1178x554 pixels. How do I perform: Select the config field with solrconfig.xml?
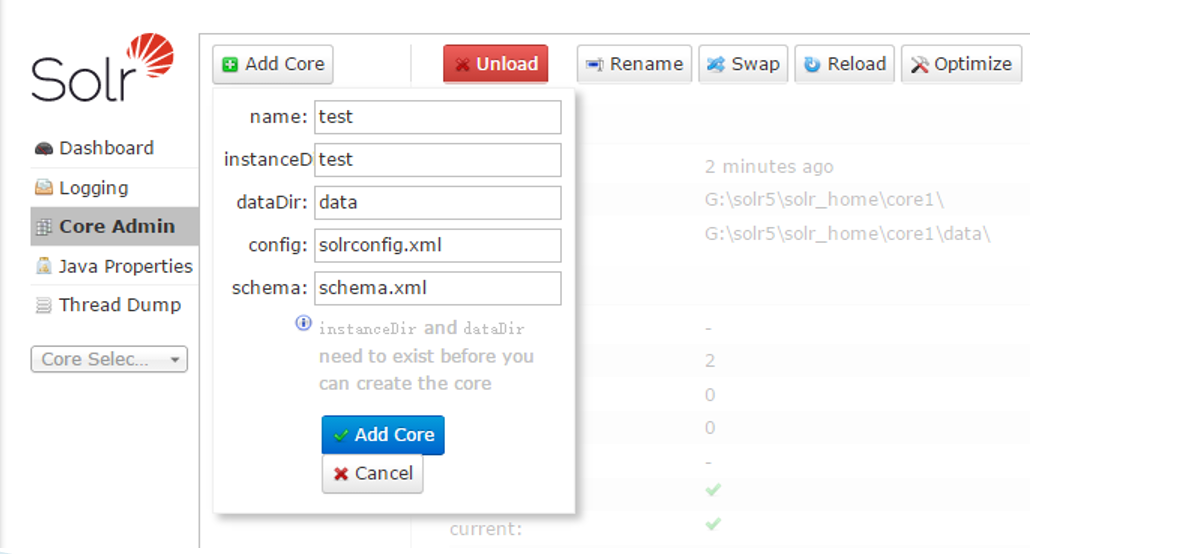[x=437, y=245]
